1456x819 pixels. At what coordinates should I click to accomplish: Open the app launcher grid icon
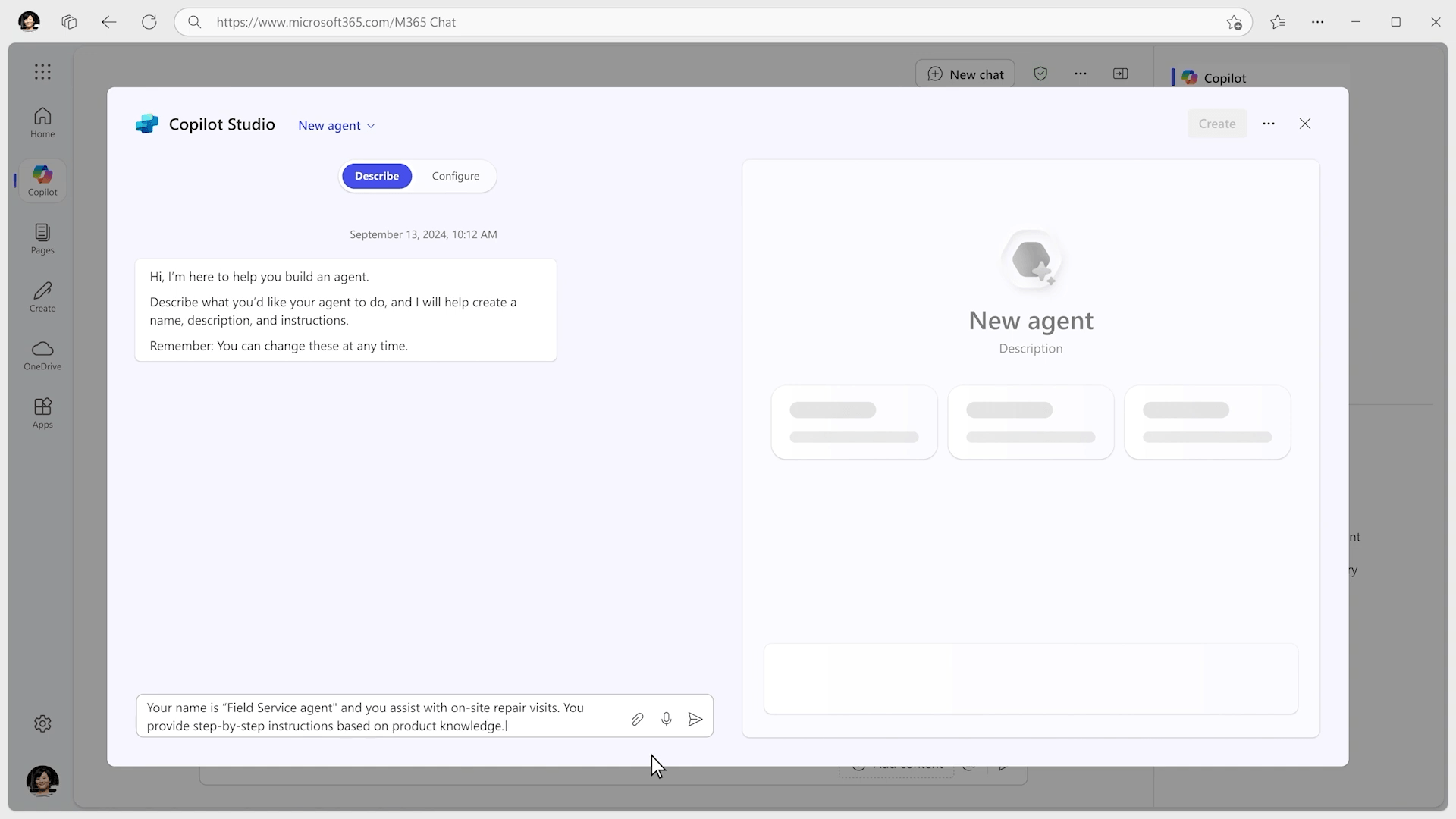pos(42,72)
